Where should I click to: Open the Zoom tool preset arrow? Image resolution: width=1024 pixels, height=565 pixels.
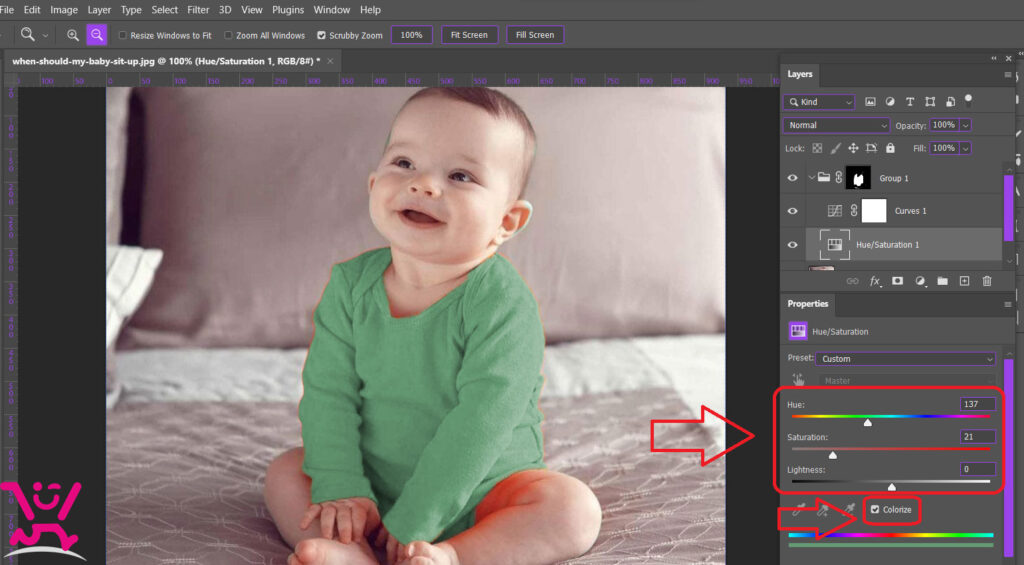point(45,35)
